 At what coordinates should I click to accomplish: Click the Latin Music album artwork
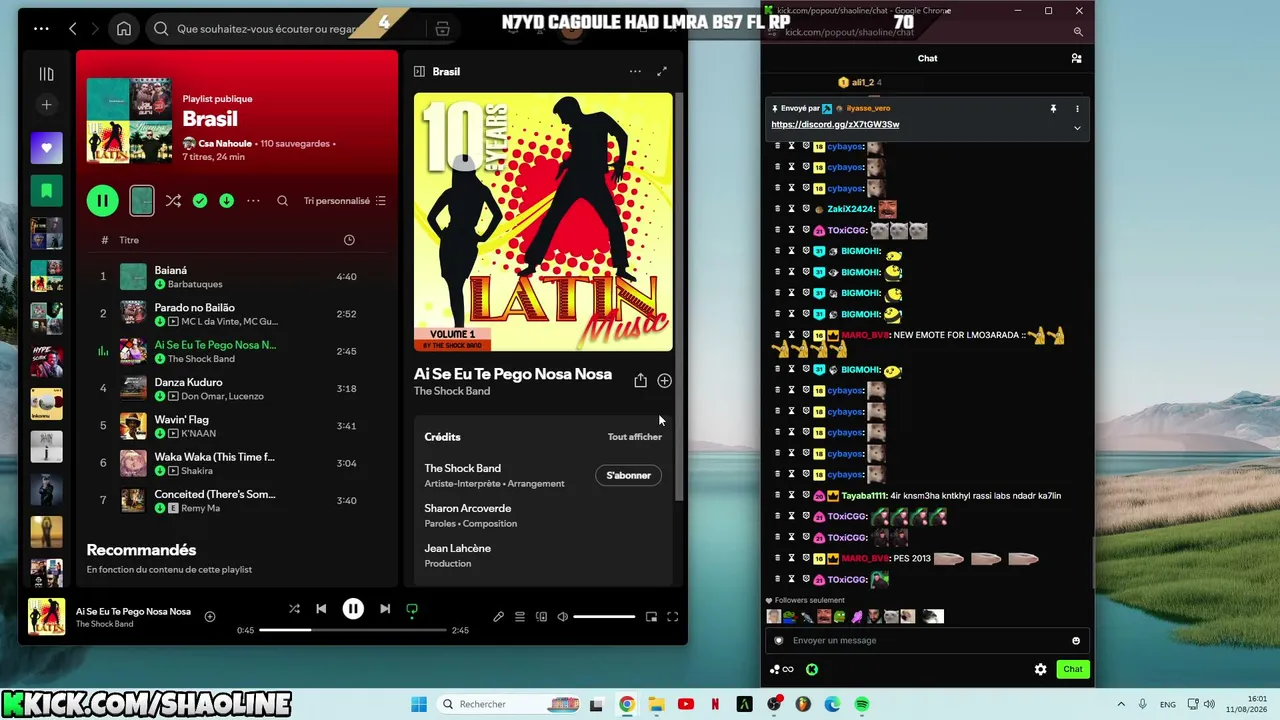(543, 222)
